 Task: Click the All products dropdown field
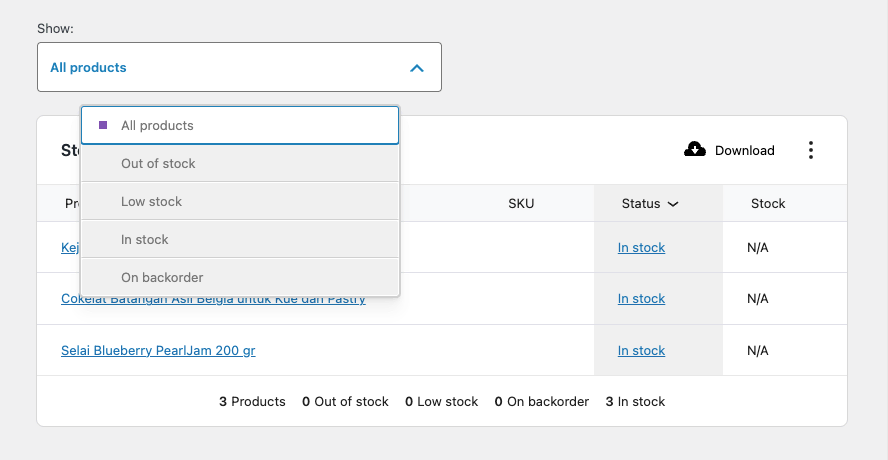coord(239,68)
